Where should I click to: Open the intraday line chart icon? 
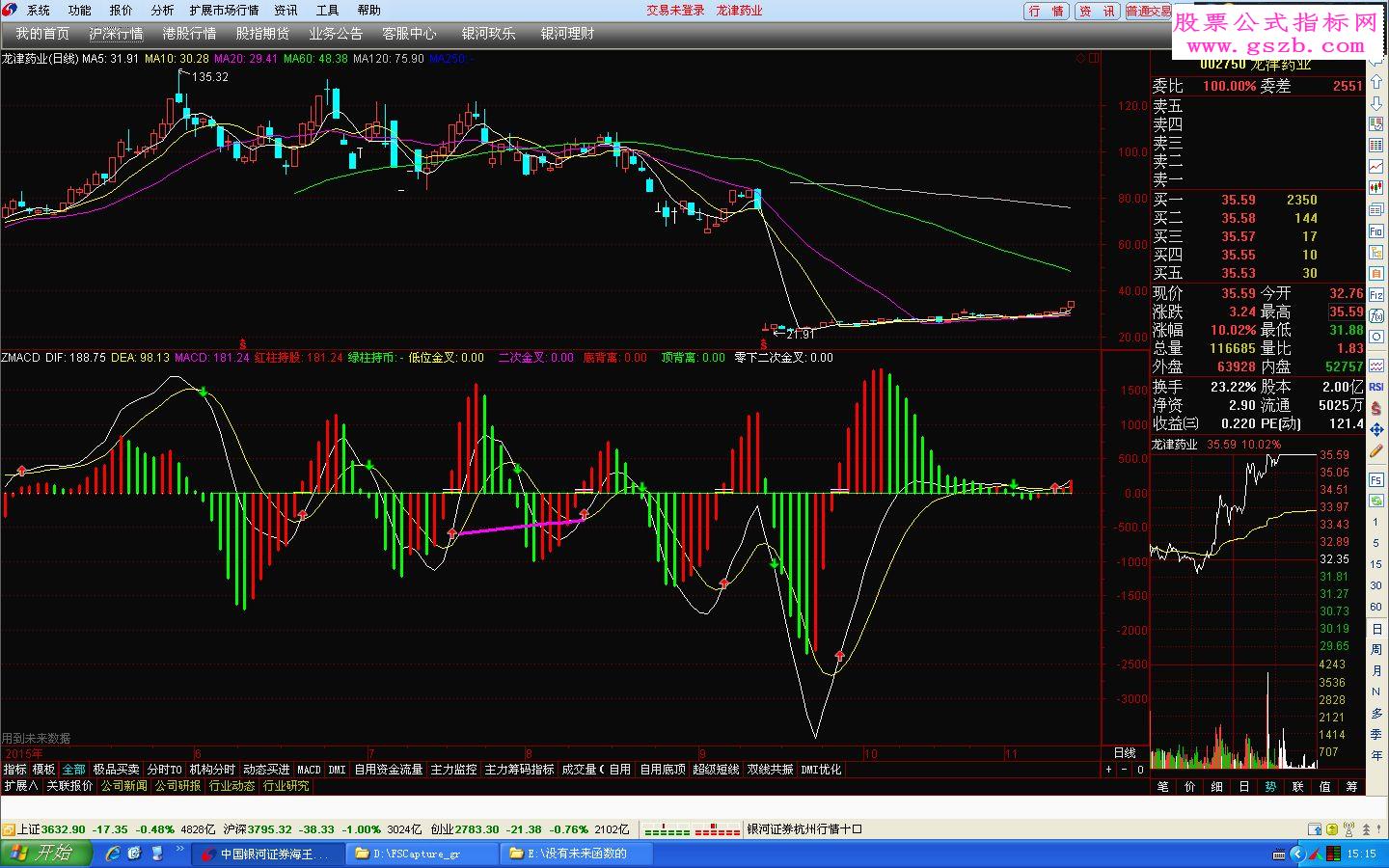pos(1376,166)
